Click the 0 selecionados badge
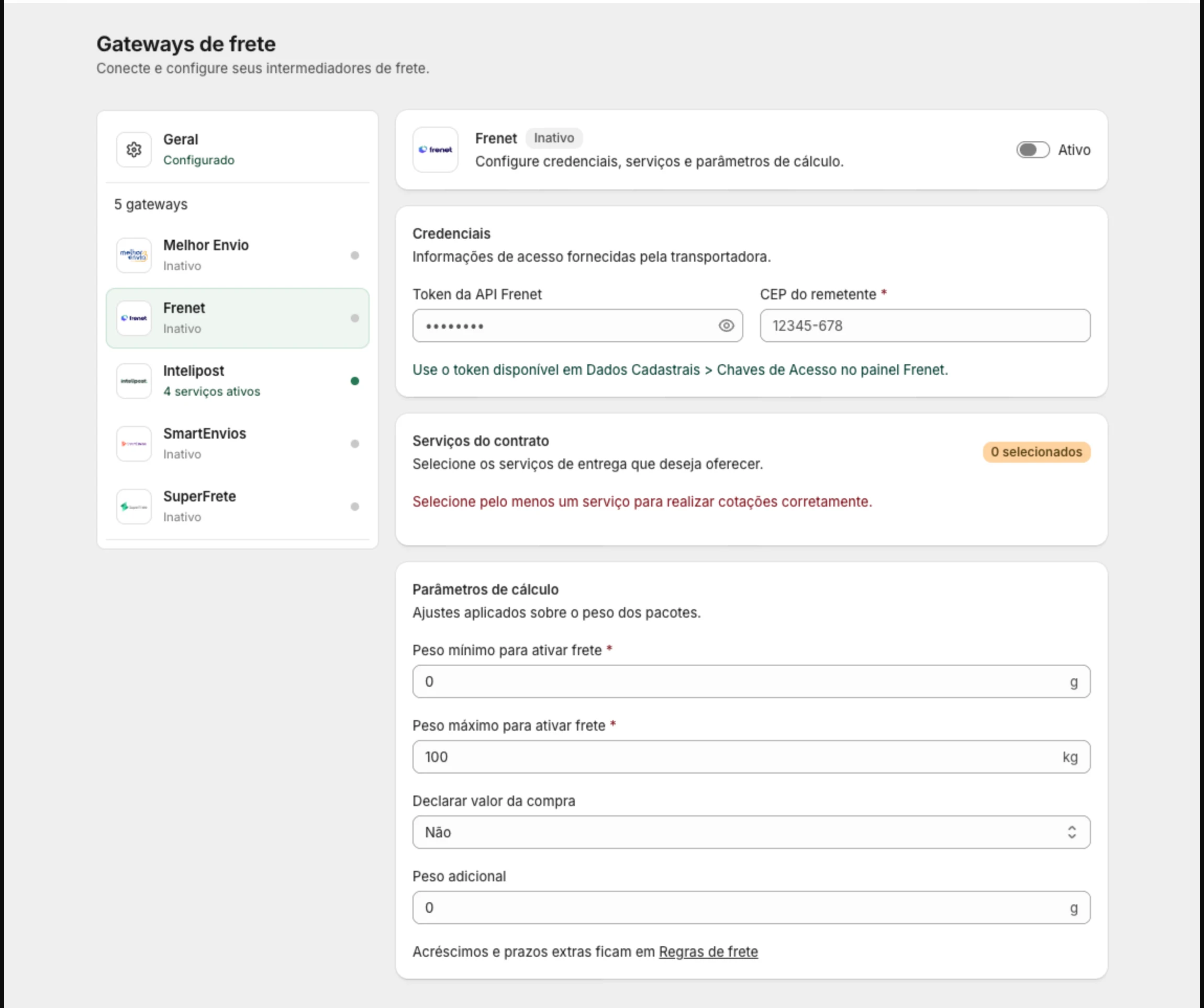 1036,452
